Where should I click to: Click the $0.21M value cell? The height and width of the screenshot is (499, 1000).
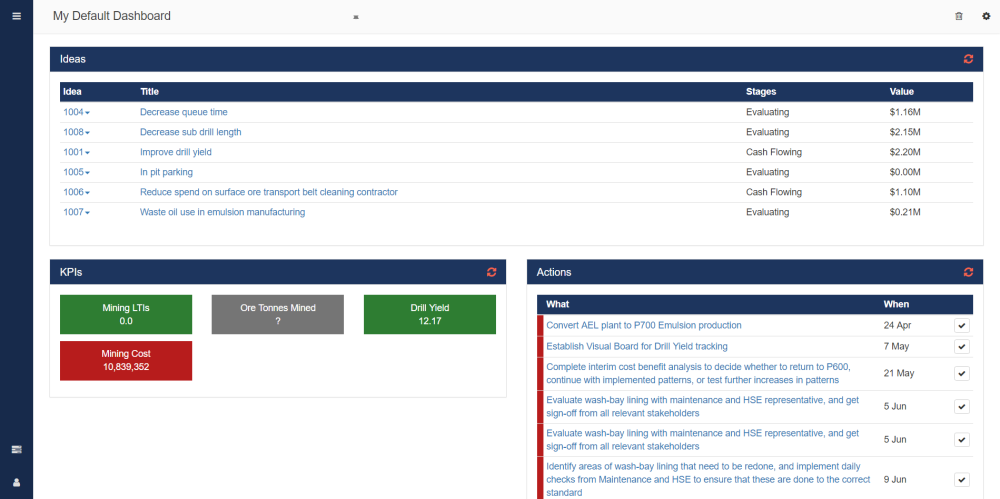(x=905, y=212)
